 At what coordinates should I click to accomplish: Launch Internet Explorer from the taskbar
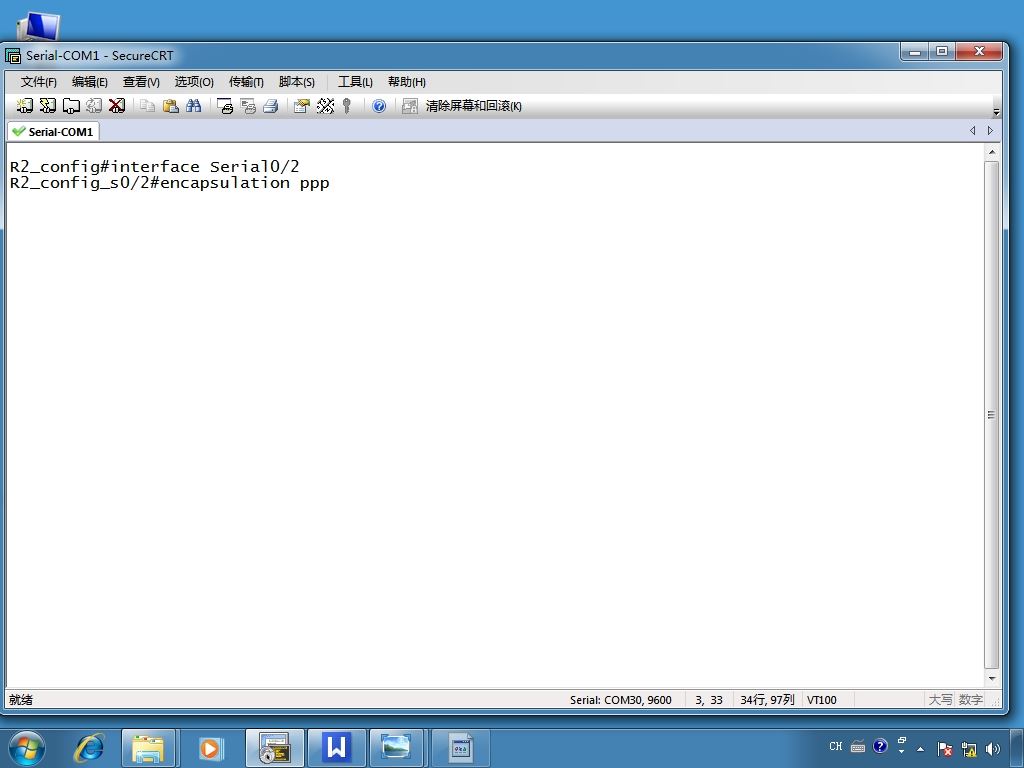click(89, 748)
